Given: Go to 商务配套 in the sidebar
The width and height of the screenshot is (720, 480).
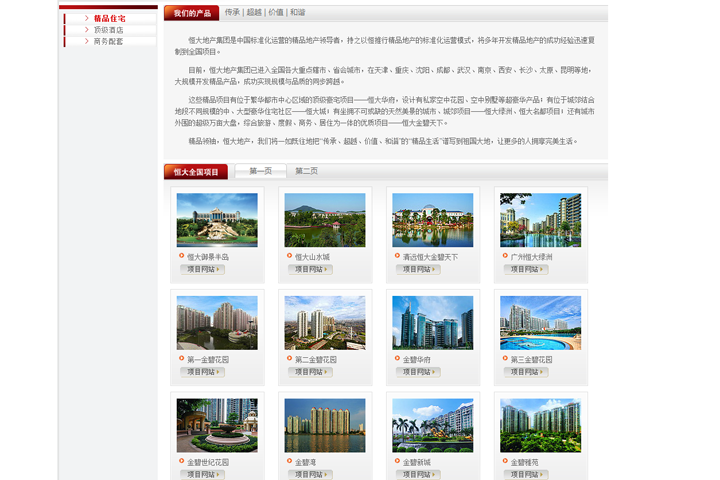Looking at the screenshot, I should click(x=109, y=42).
